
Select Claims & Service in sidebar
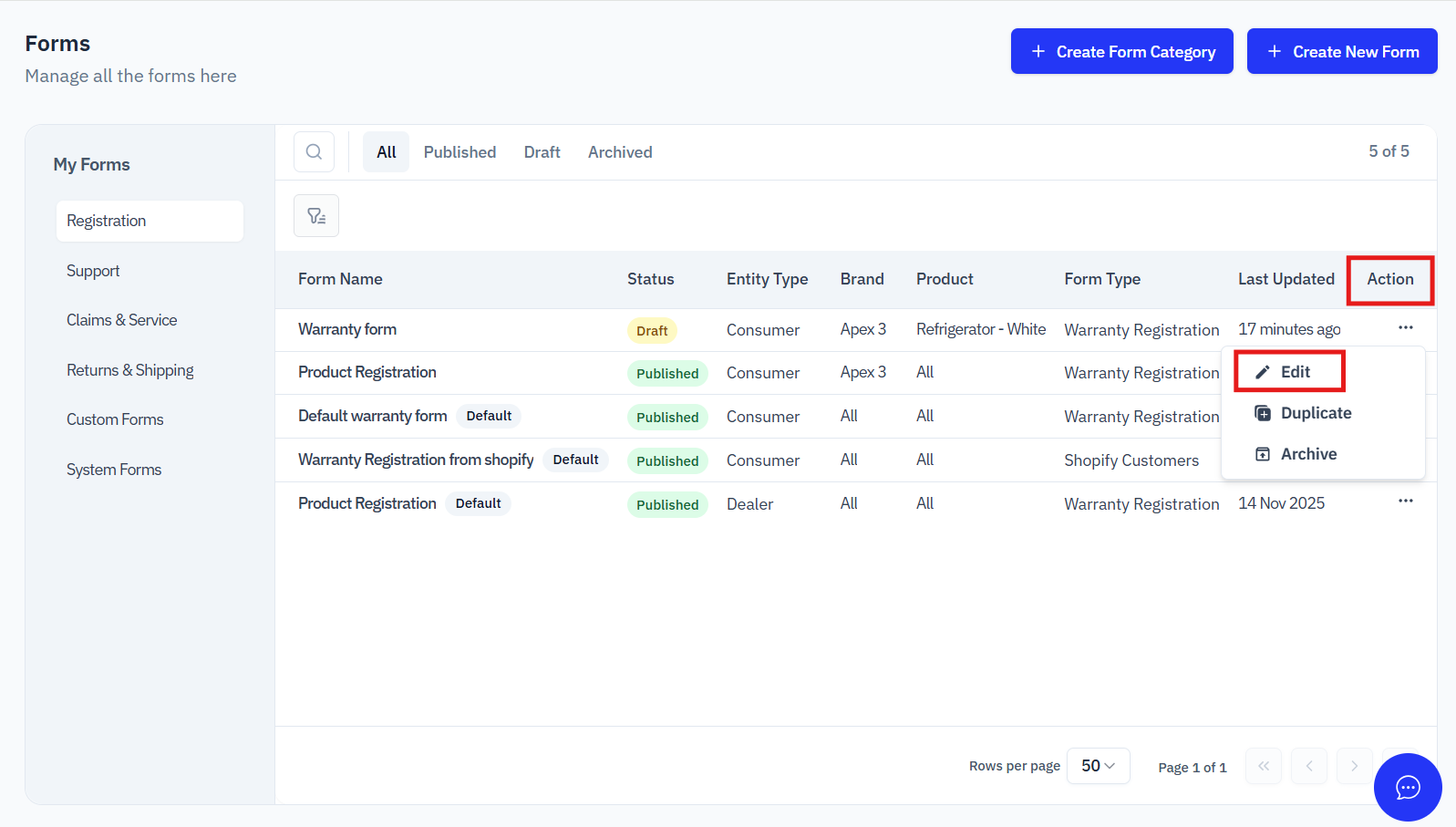122,320
